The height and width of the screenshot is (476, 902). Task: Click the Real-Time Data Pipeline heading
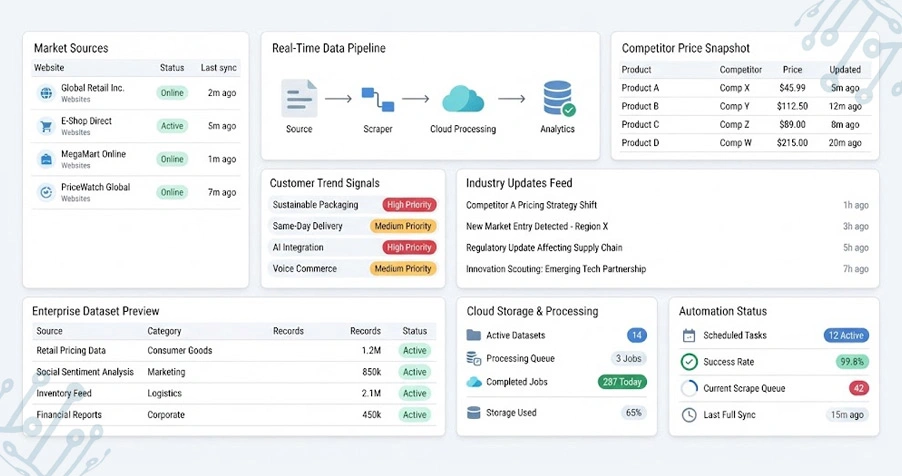coord(328,48)
